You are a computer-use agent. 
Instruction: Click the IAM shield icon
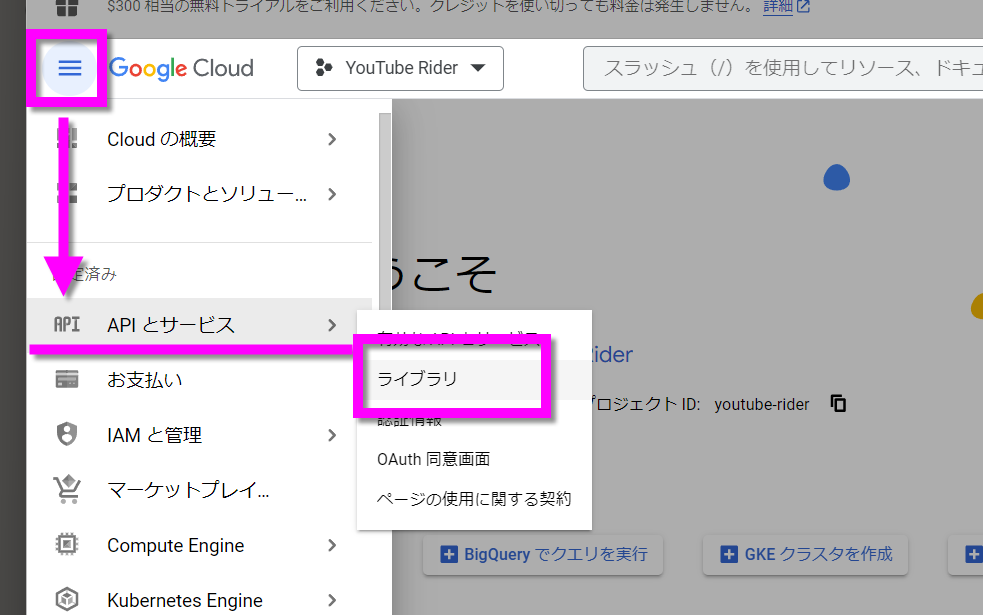coord(66,434)
